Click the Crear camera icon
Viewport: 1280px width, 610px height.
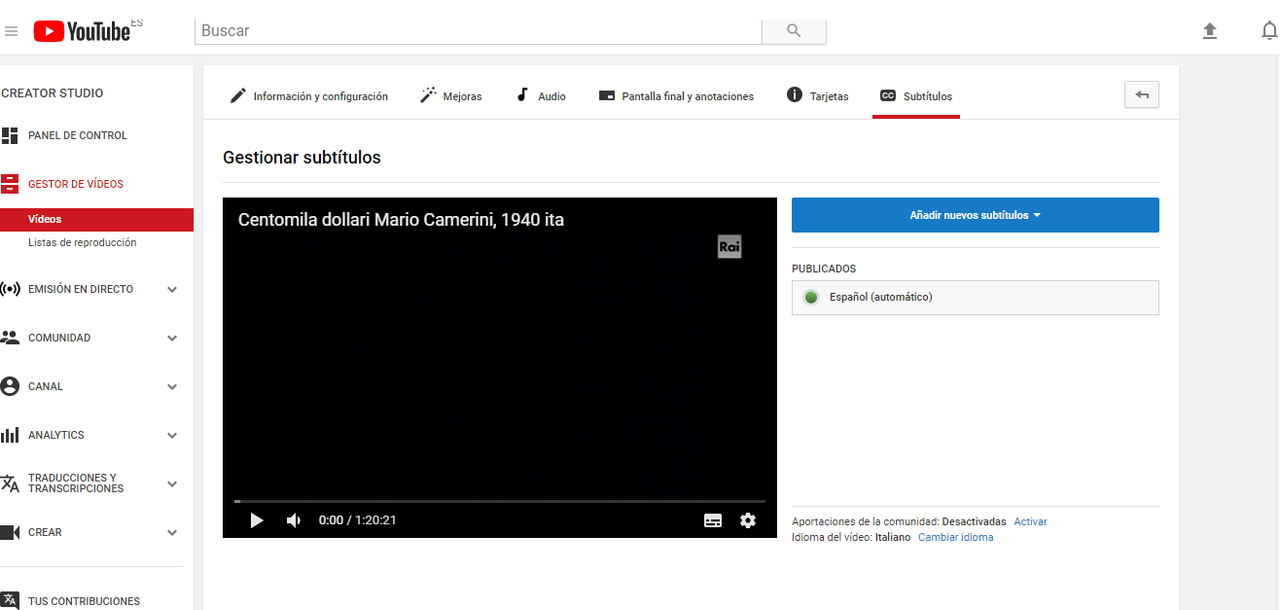10,532
